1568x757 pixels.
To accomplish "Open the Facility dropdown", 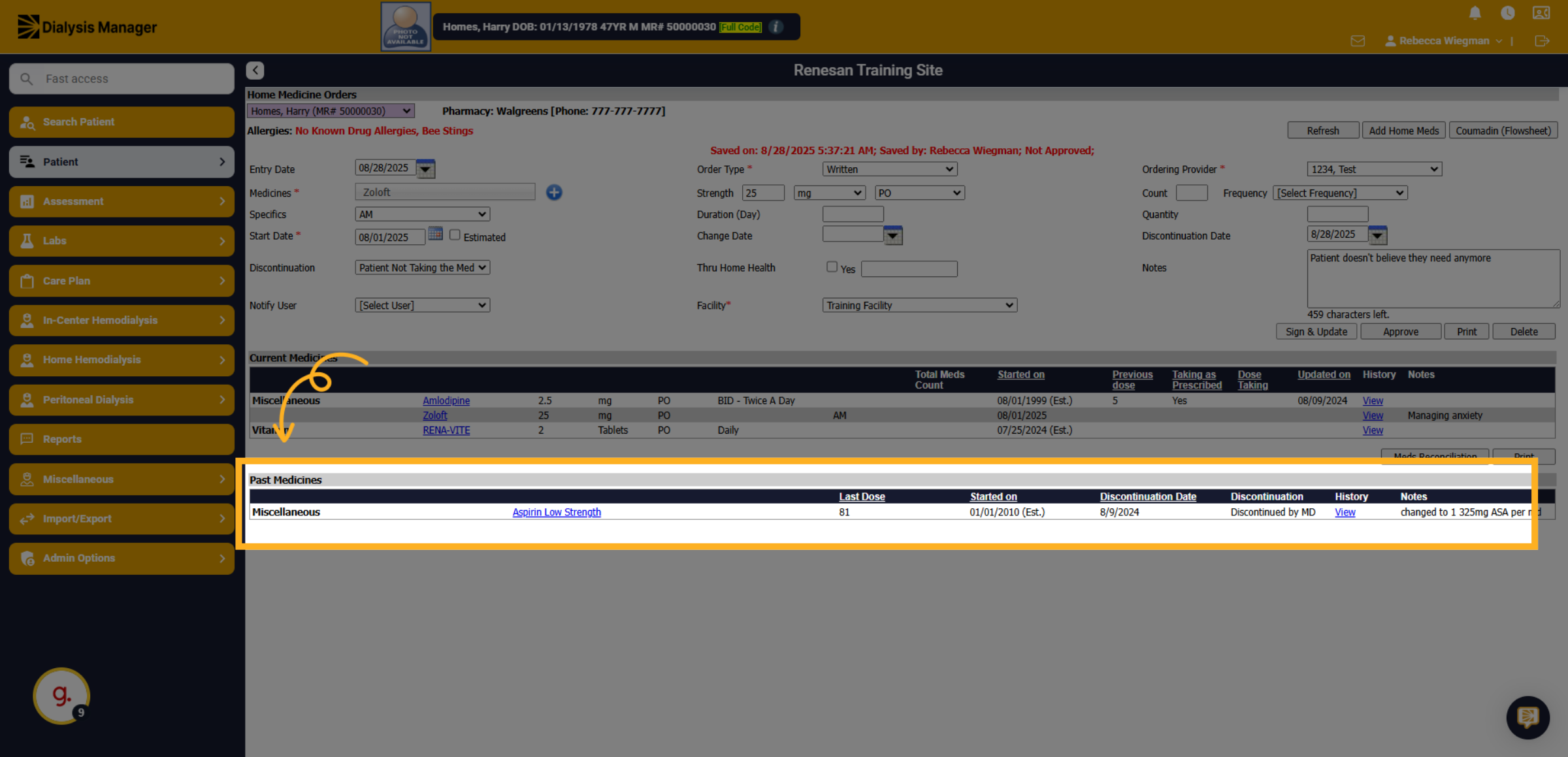I will point(920,306).
